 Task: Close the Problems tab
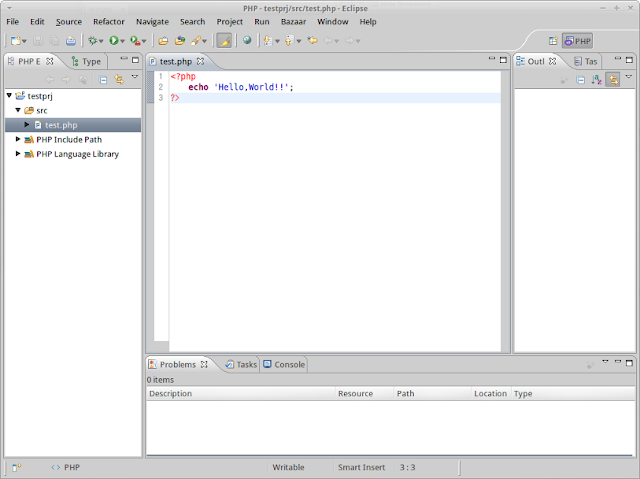[204, 364]
